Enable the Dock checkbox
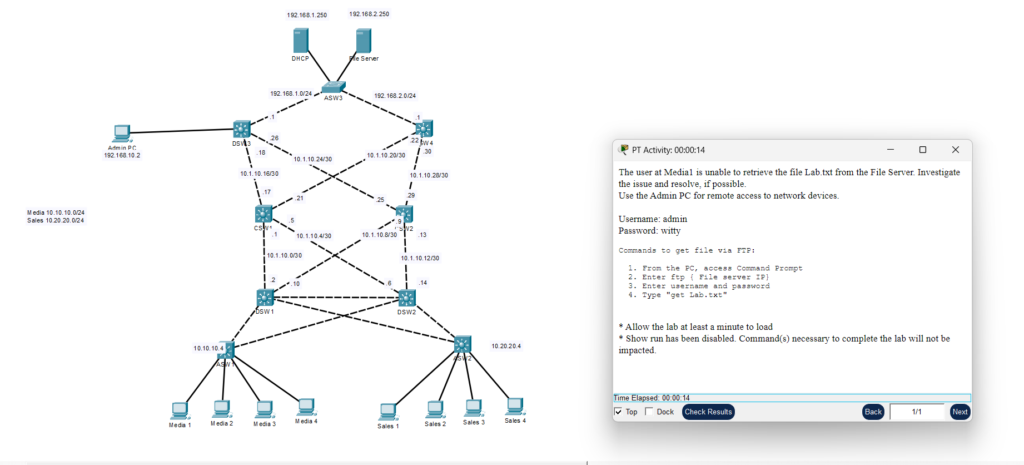This screenshot has width=1024, height=465. 650,411
